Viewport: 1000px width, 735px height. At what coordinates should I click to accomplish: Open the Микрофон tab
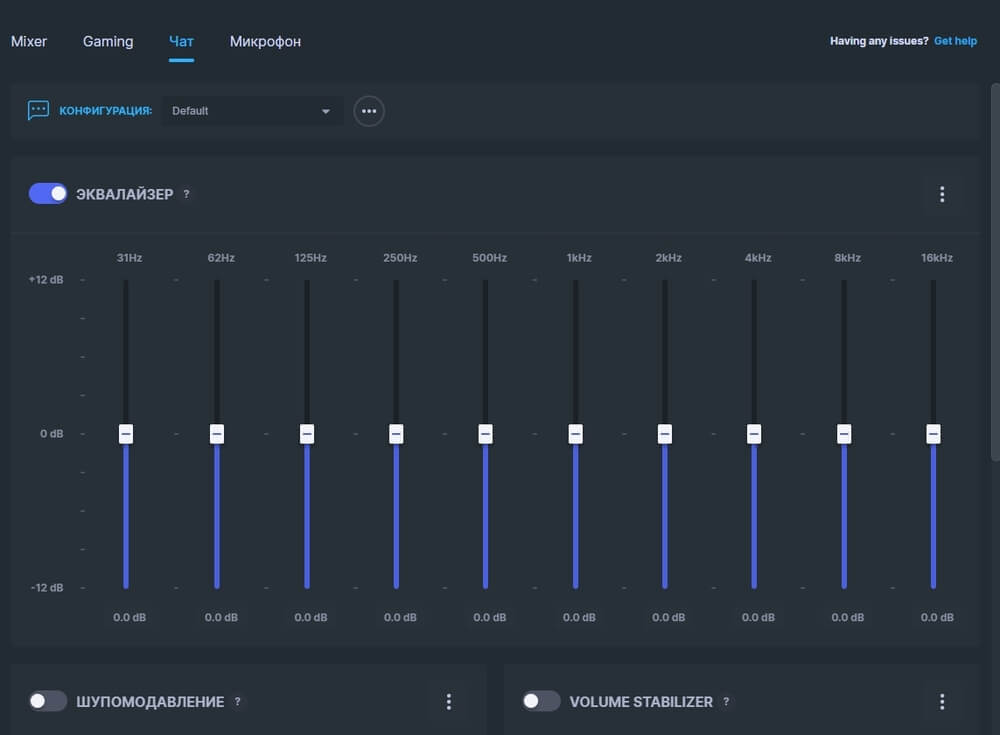[x=265, y=42]
